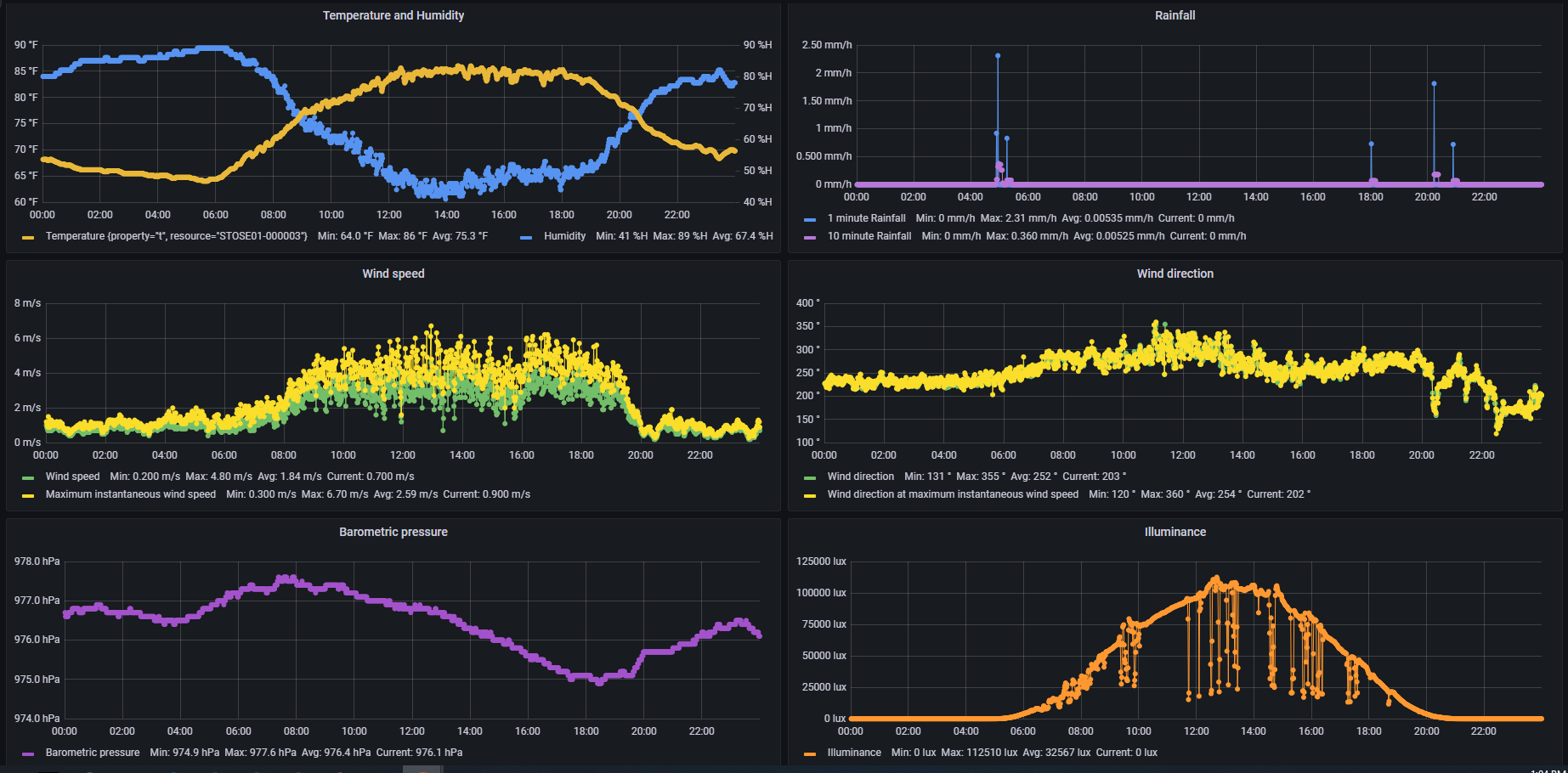Open the Rainfall panel title menu
The image size is (1568, 773).
coord(1175,15)
